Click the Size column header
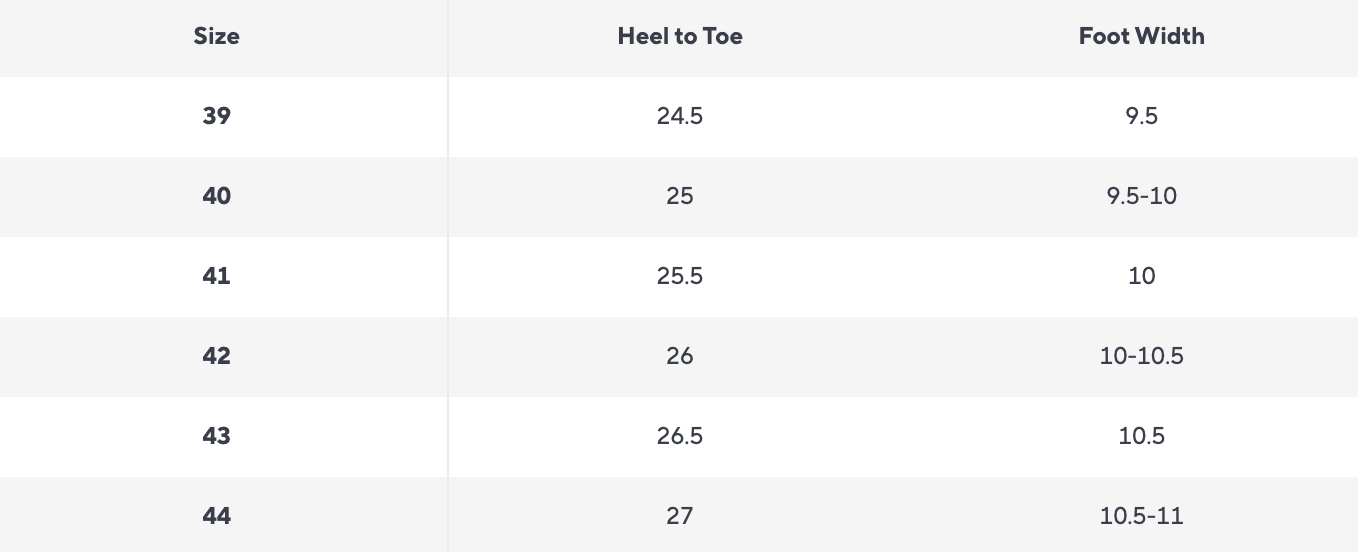 coord(216,37)
